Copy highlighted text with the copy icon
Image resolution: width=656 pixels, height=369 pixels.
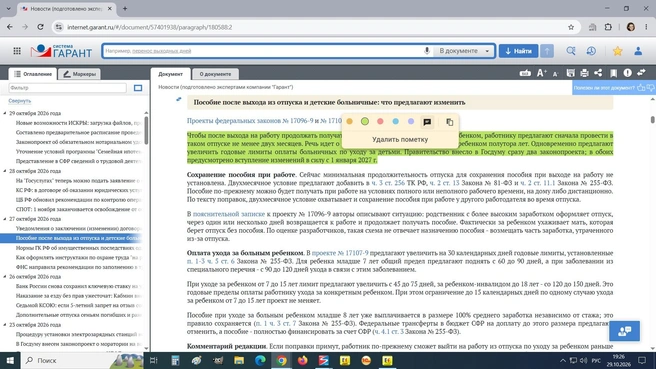[449, 122]
